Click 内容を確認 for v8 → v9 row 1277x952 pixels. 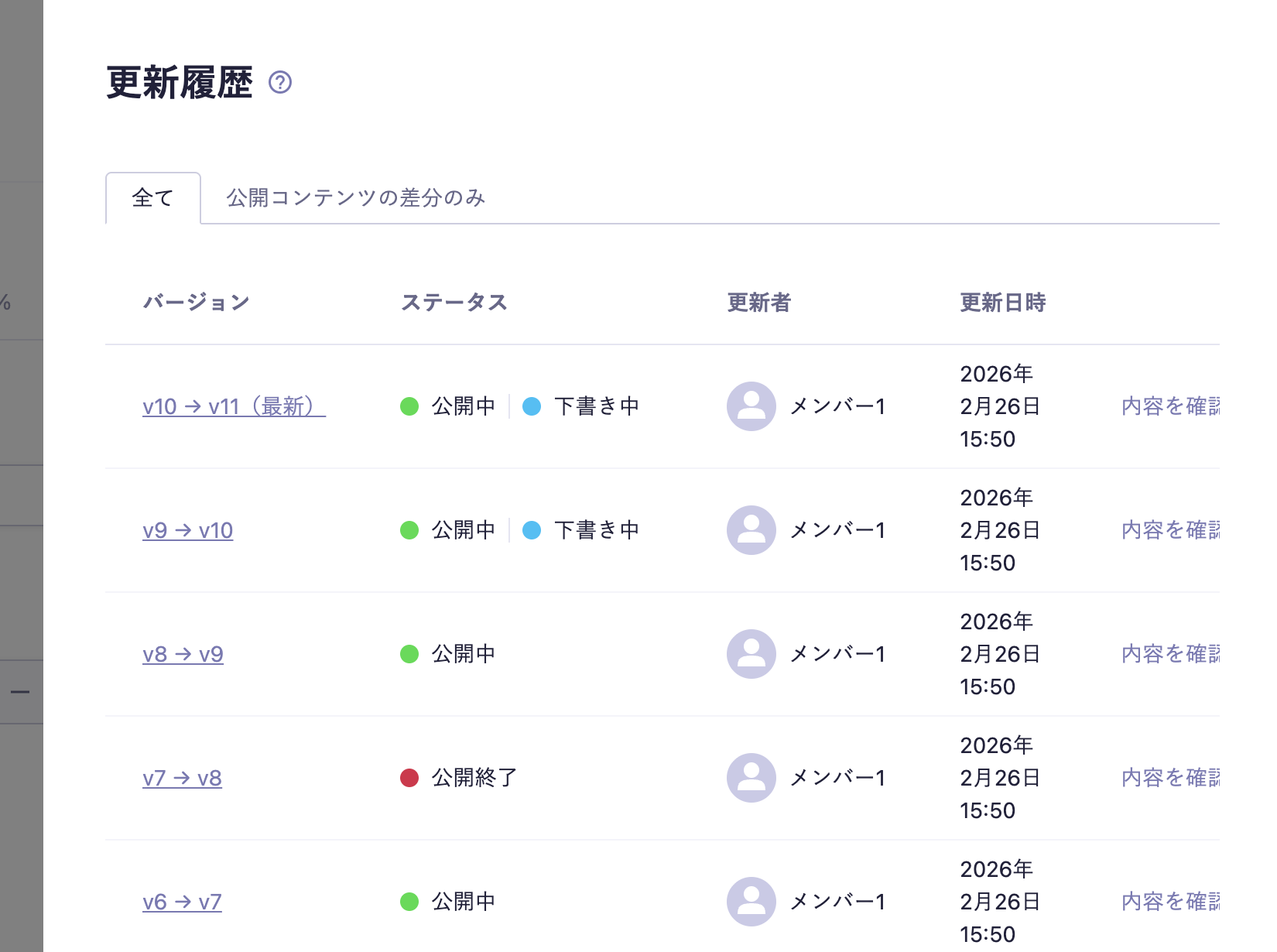click(x=1170, y=654)
